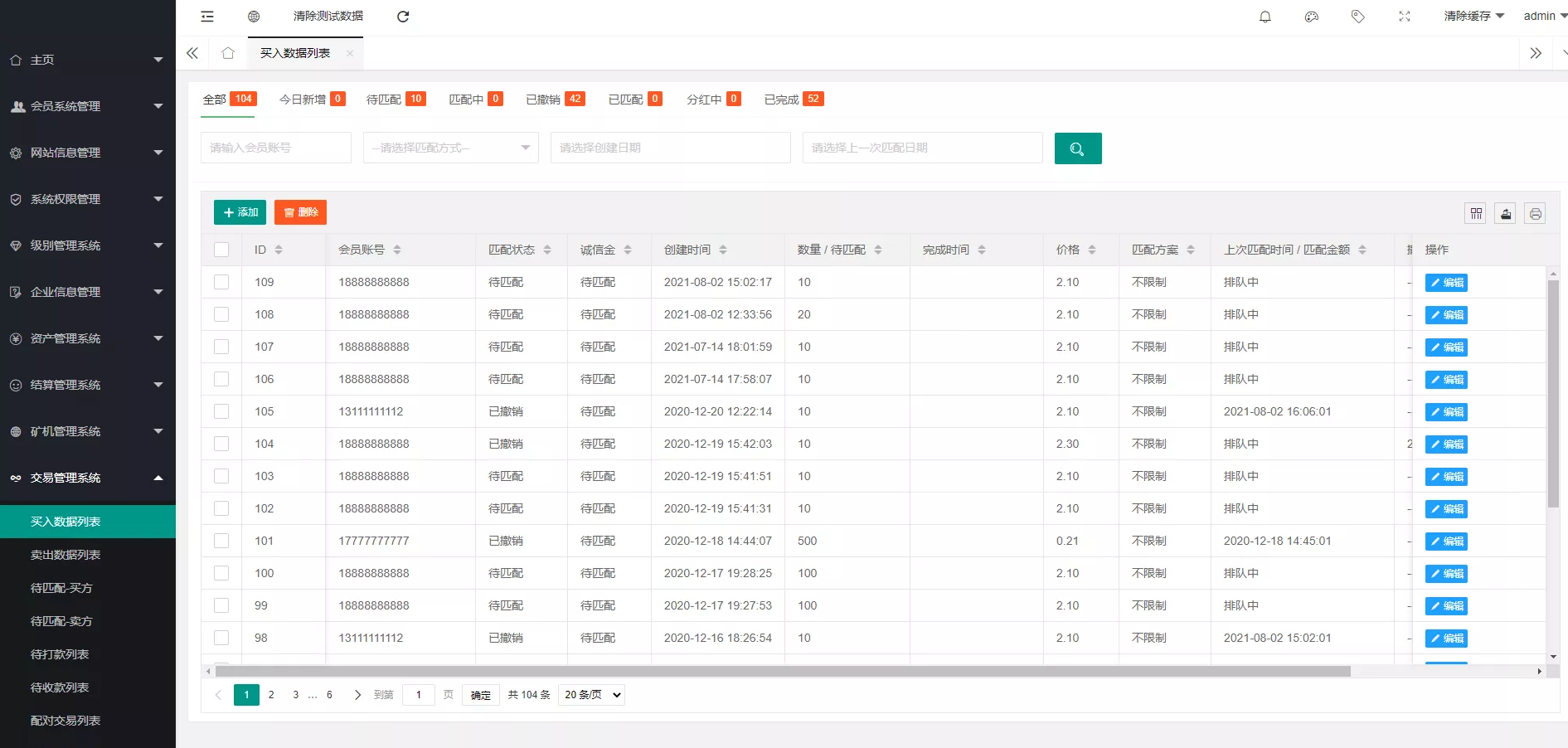1568x748 pixels.
Task: Focus the 请选择创建日期 date field
Action: (671, 148)
